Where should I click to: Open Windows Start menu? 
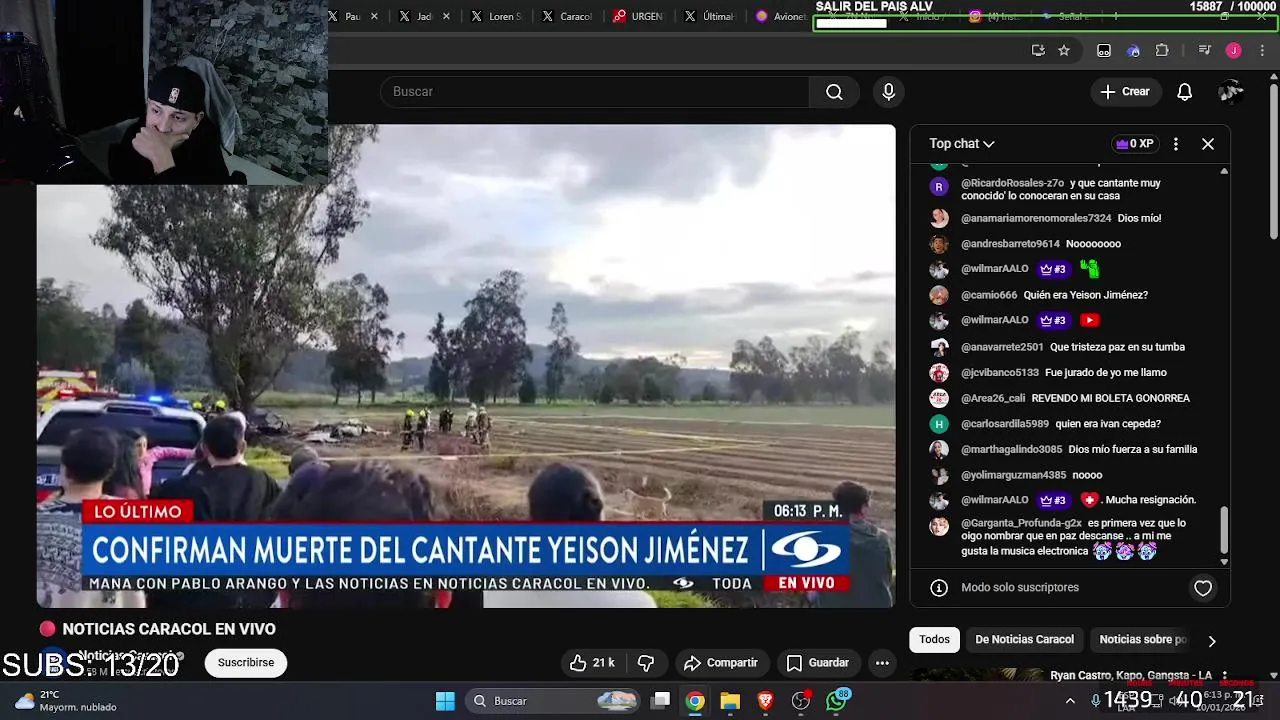coord(445,701)
